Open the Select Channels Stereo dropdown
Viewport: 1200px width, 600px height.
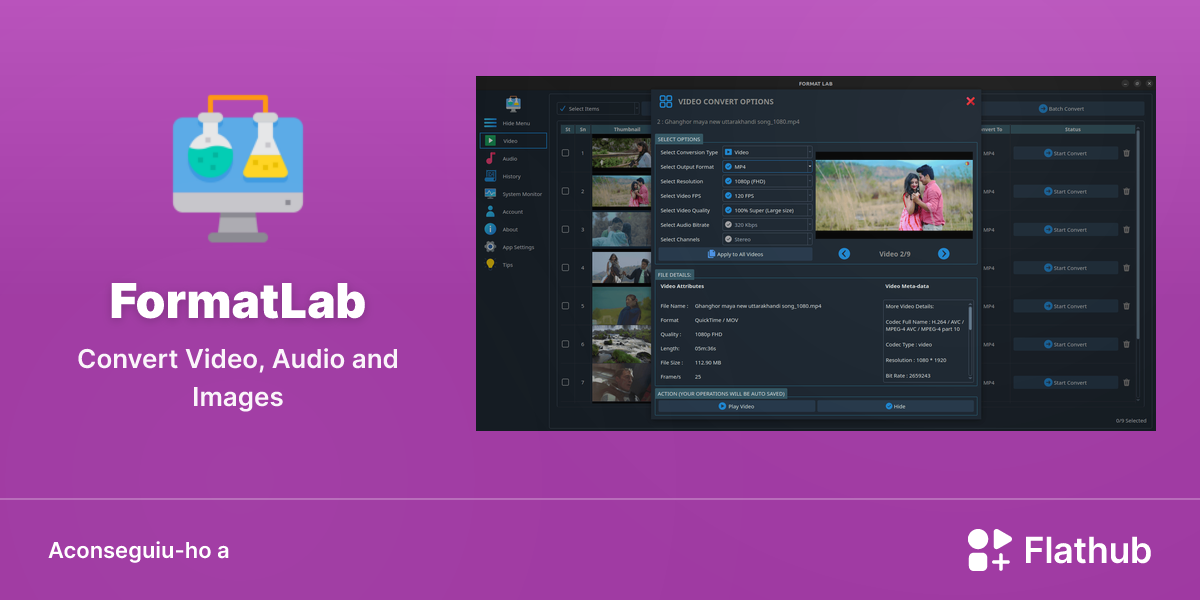pos(768,239)
